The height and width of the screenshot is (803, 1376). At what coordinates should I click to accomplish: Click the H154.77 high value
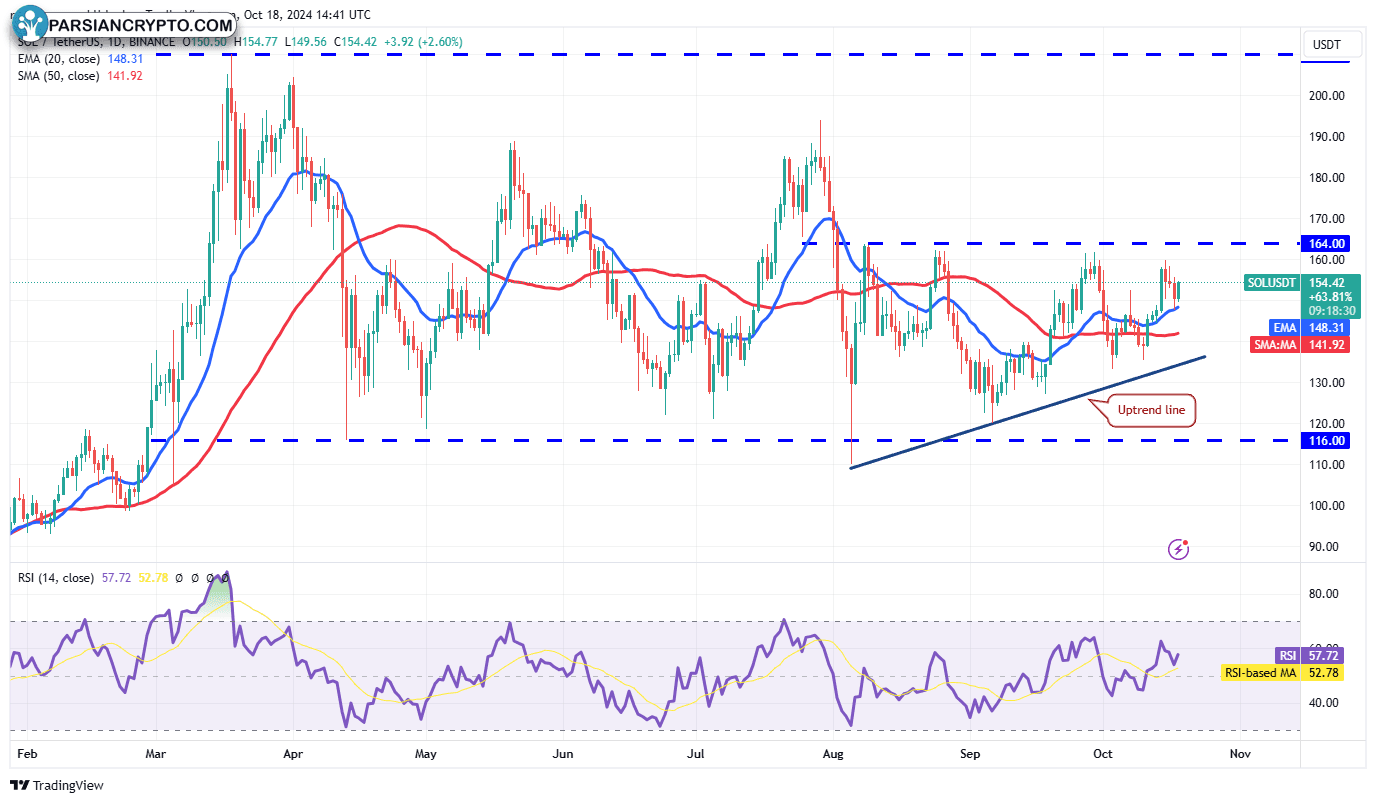point(256,42)
